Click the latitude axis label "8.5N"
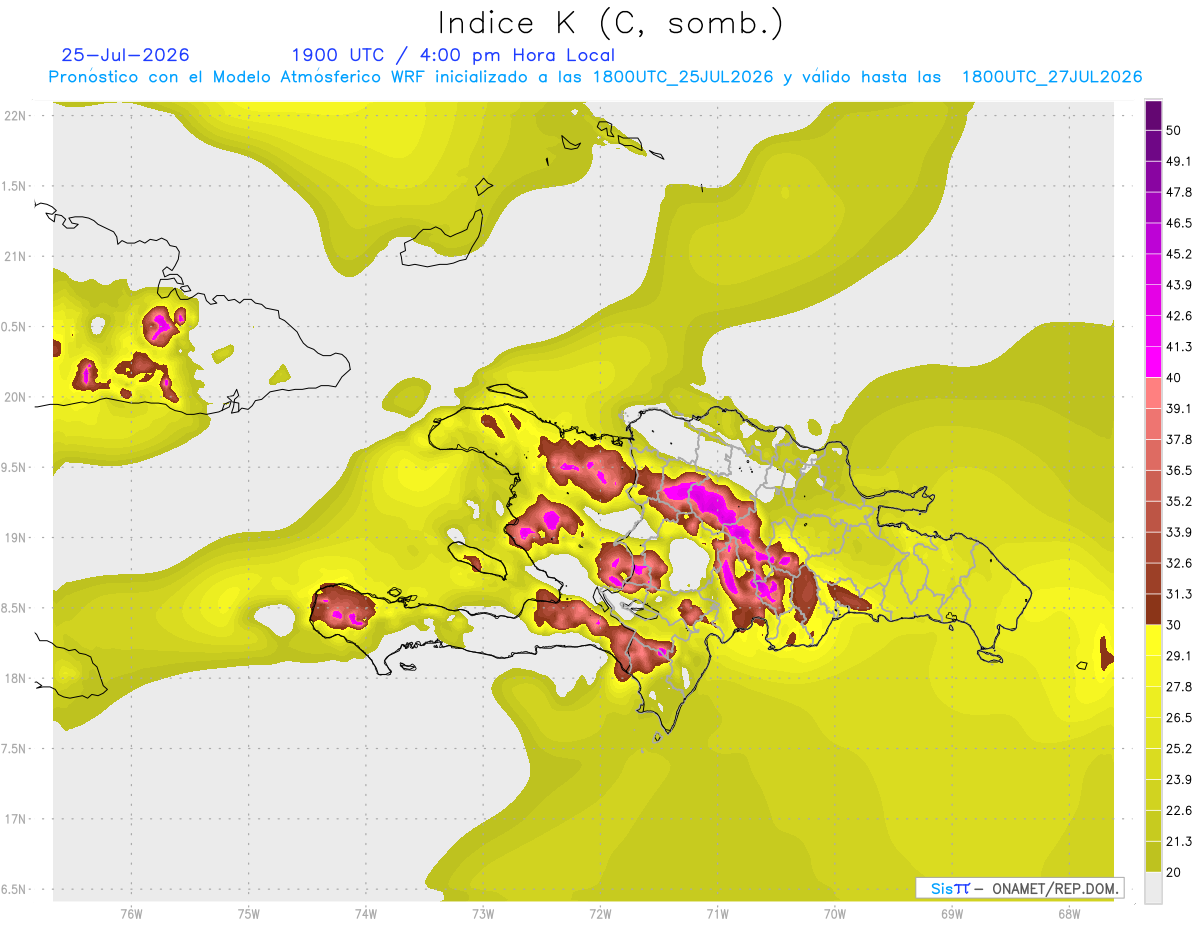The width and height of the screenshot is (1200, 927). pyautogui.click(x=15, y=608)
